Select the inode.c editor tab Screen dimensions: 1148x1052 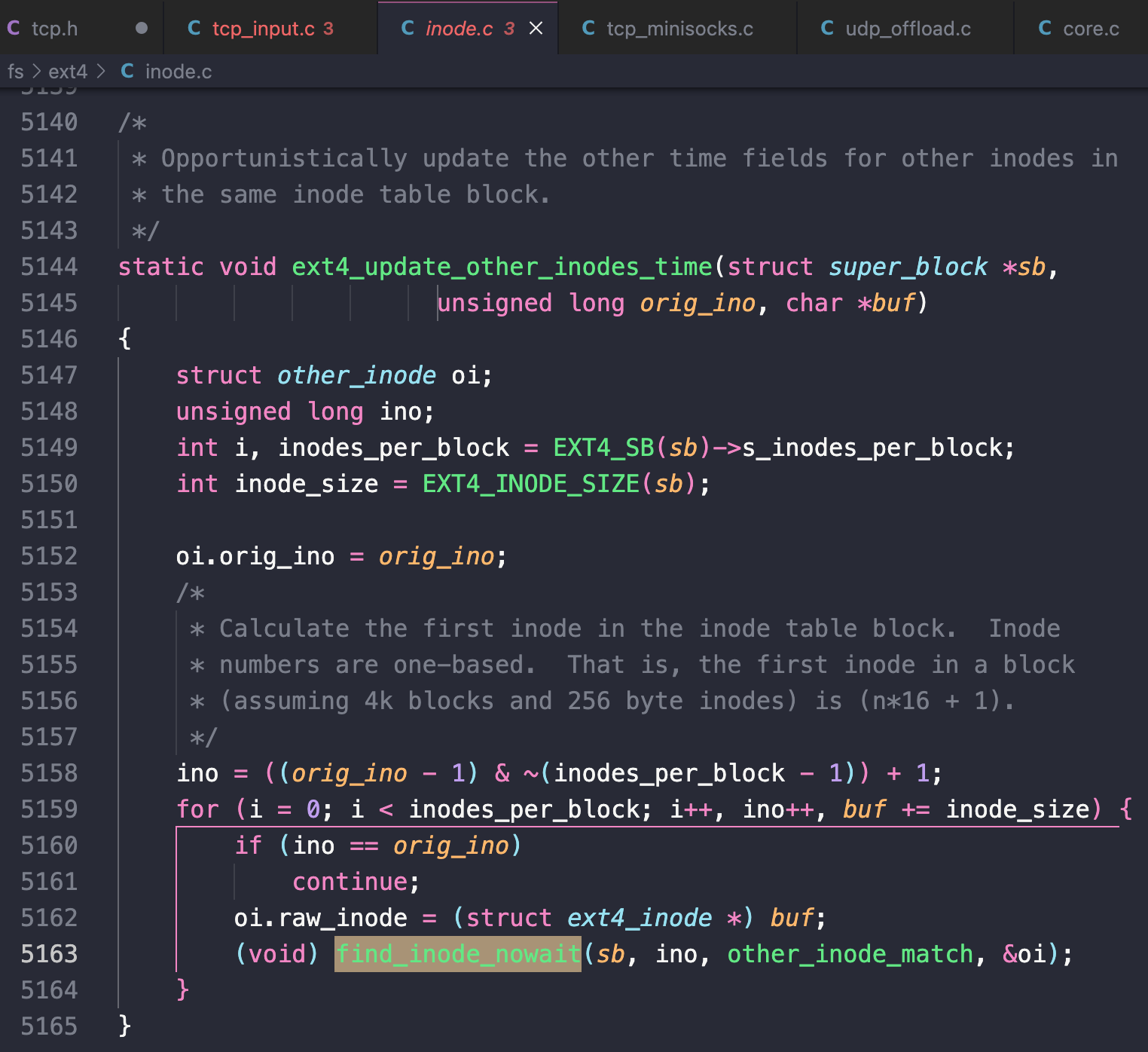click(x=467, y=28)
